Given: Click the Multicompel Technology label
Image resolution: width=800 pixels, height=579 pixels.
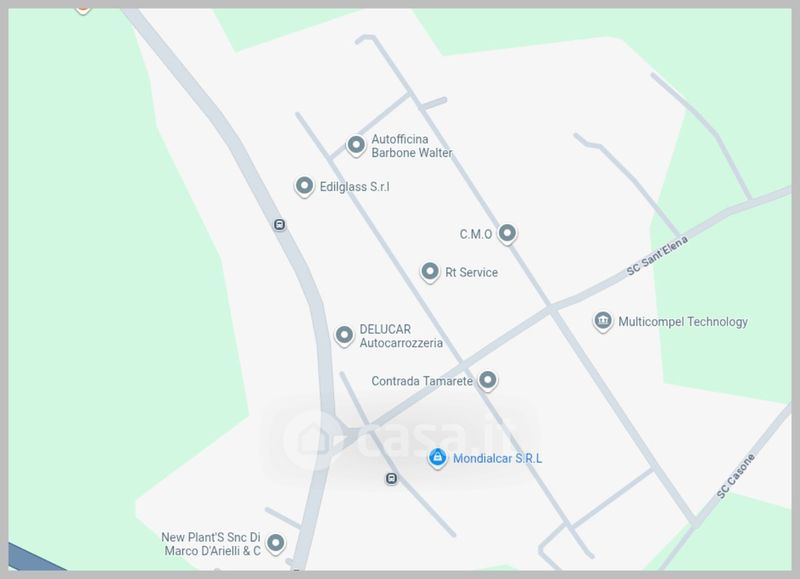Looking at the screenshot, I should pyautogui.click(x=683, y=322).
